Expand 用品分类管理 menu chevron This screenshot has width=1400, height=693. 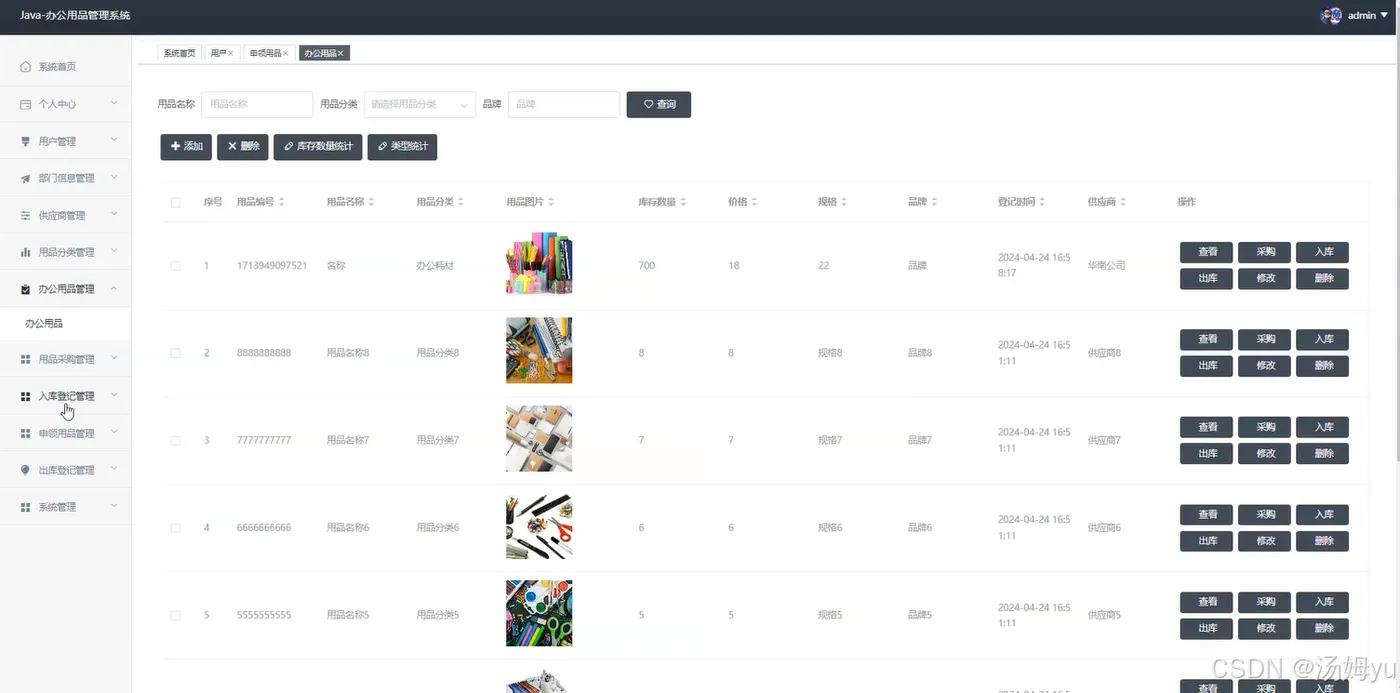[114, 251]
